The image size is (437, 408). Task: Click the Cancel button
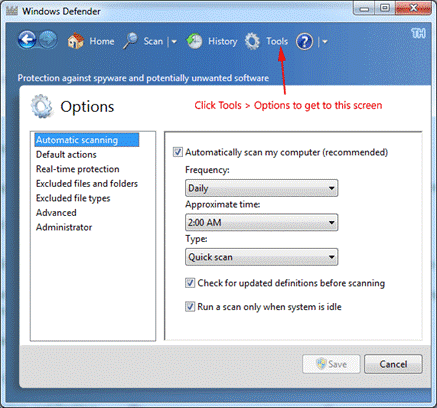393,364
